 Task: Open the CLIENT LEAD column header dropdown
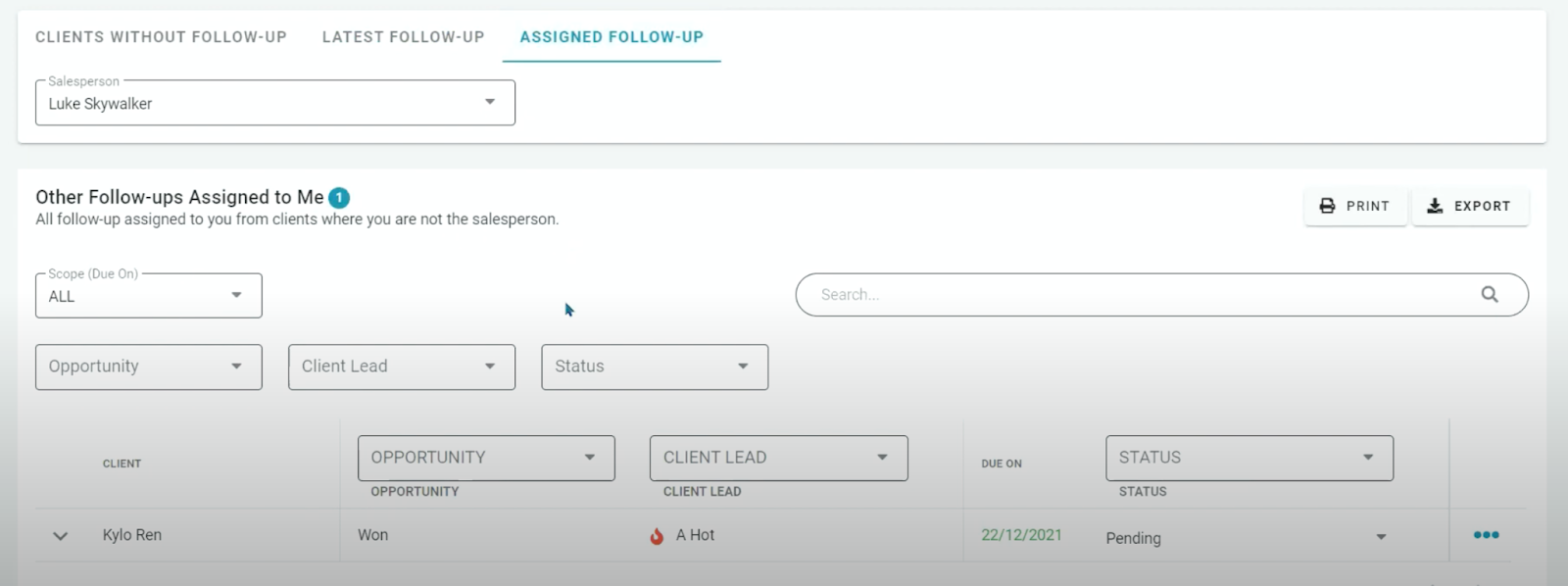tap(778, 458)
